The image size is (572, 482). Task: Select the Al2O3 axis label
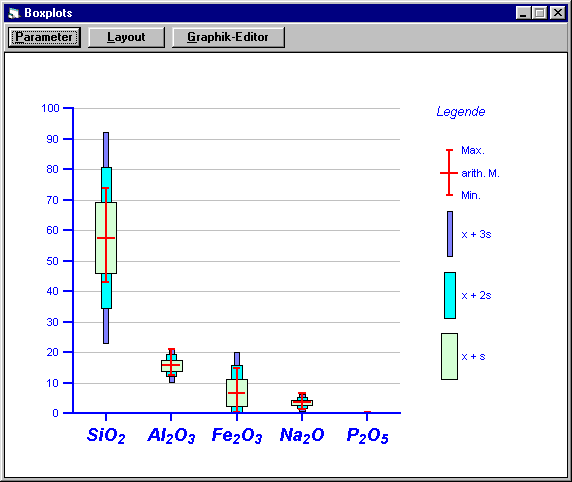171,435
